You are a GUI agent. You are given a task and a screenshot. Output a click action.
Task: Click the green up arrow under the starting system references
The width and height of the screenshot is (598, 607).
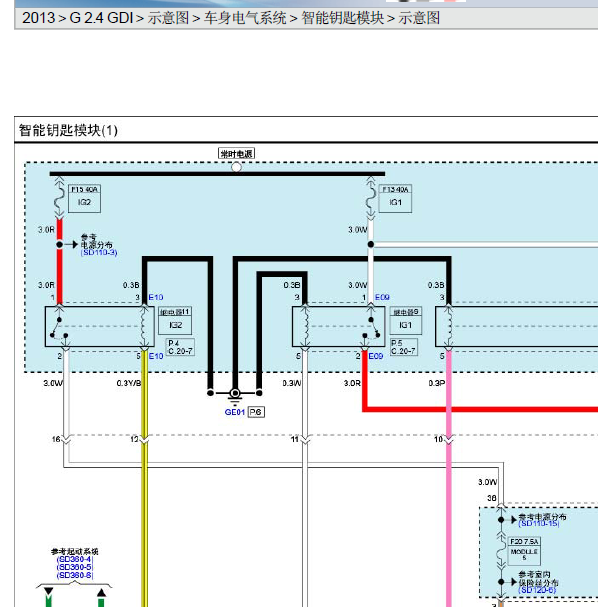point(101,597)
